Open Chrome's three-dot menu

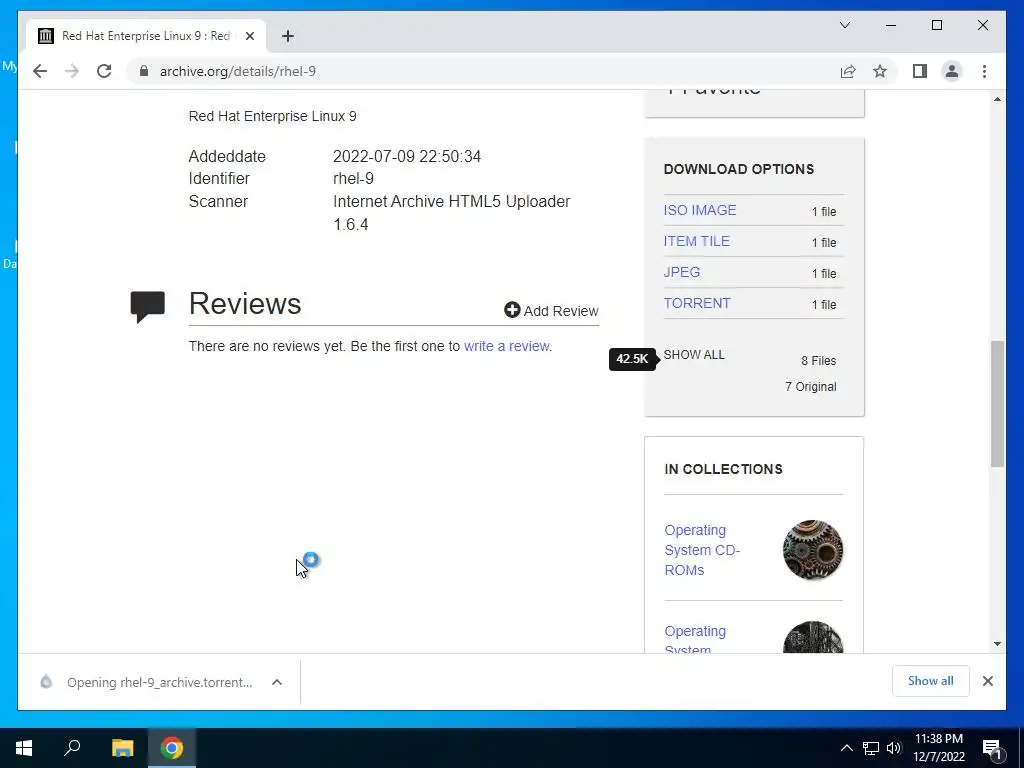point(984,71)
